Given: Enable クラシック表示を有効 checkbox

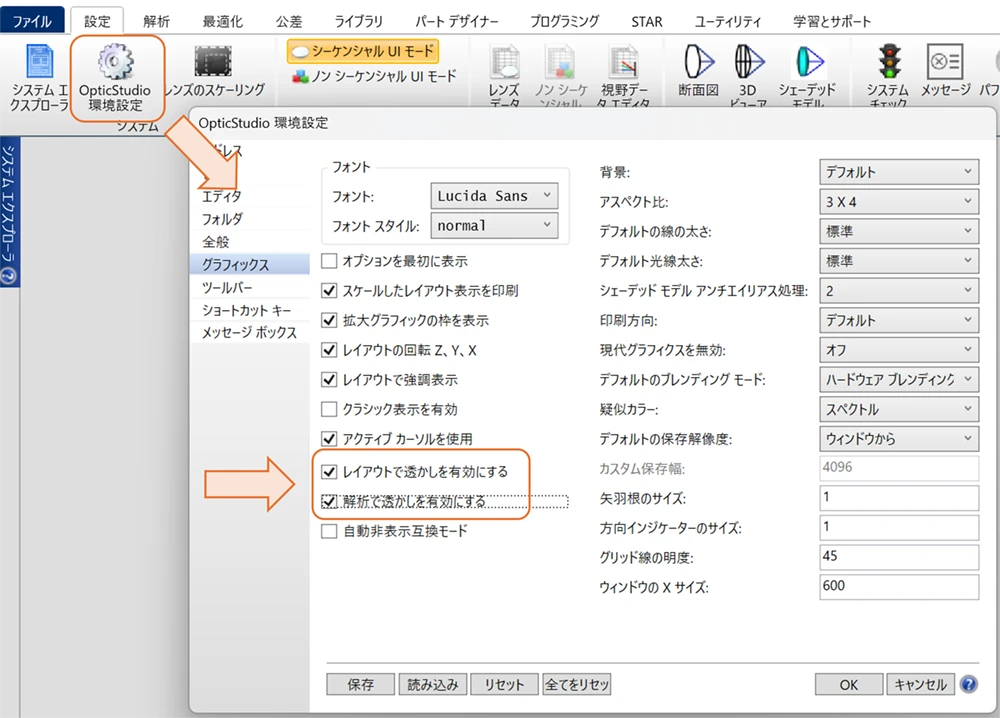Looking at the screenshot, I should tap(329, 409).
